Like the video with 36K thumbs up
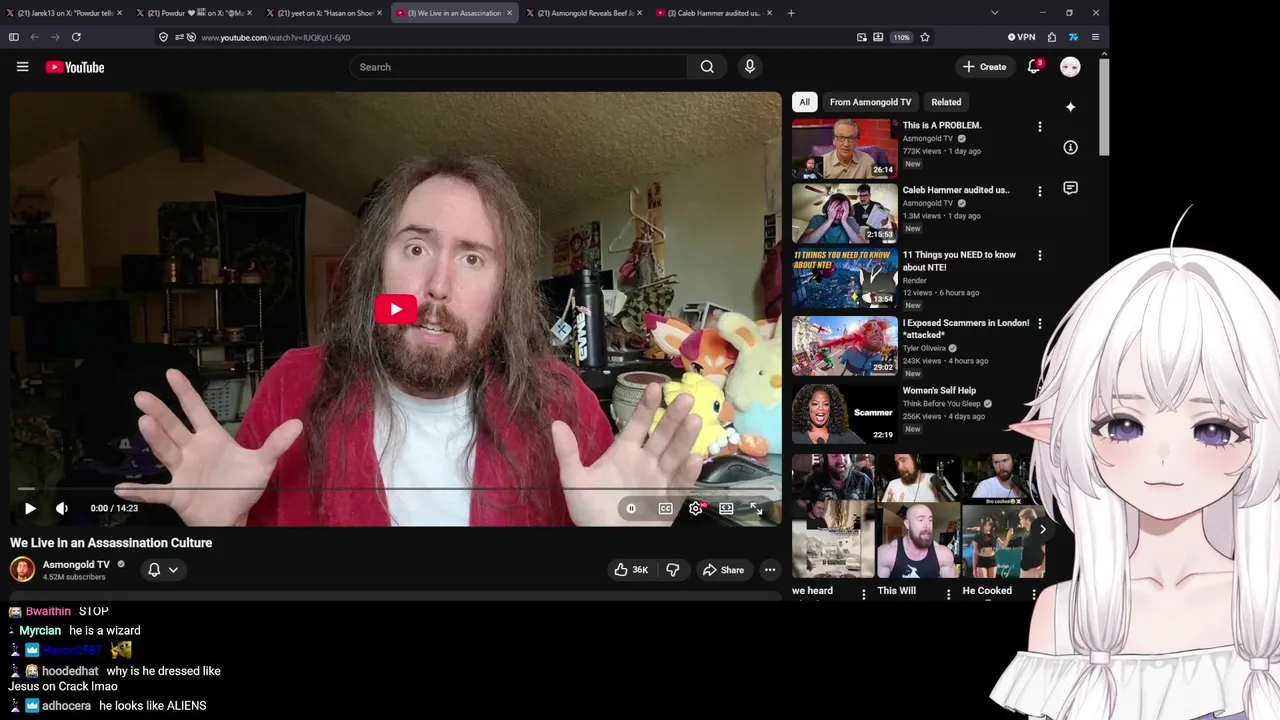Viewport: 1280px width, 720px height. tap(631, 570)
